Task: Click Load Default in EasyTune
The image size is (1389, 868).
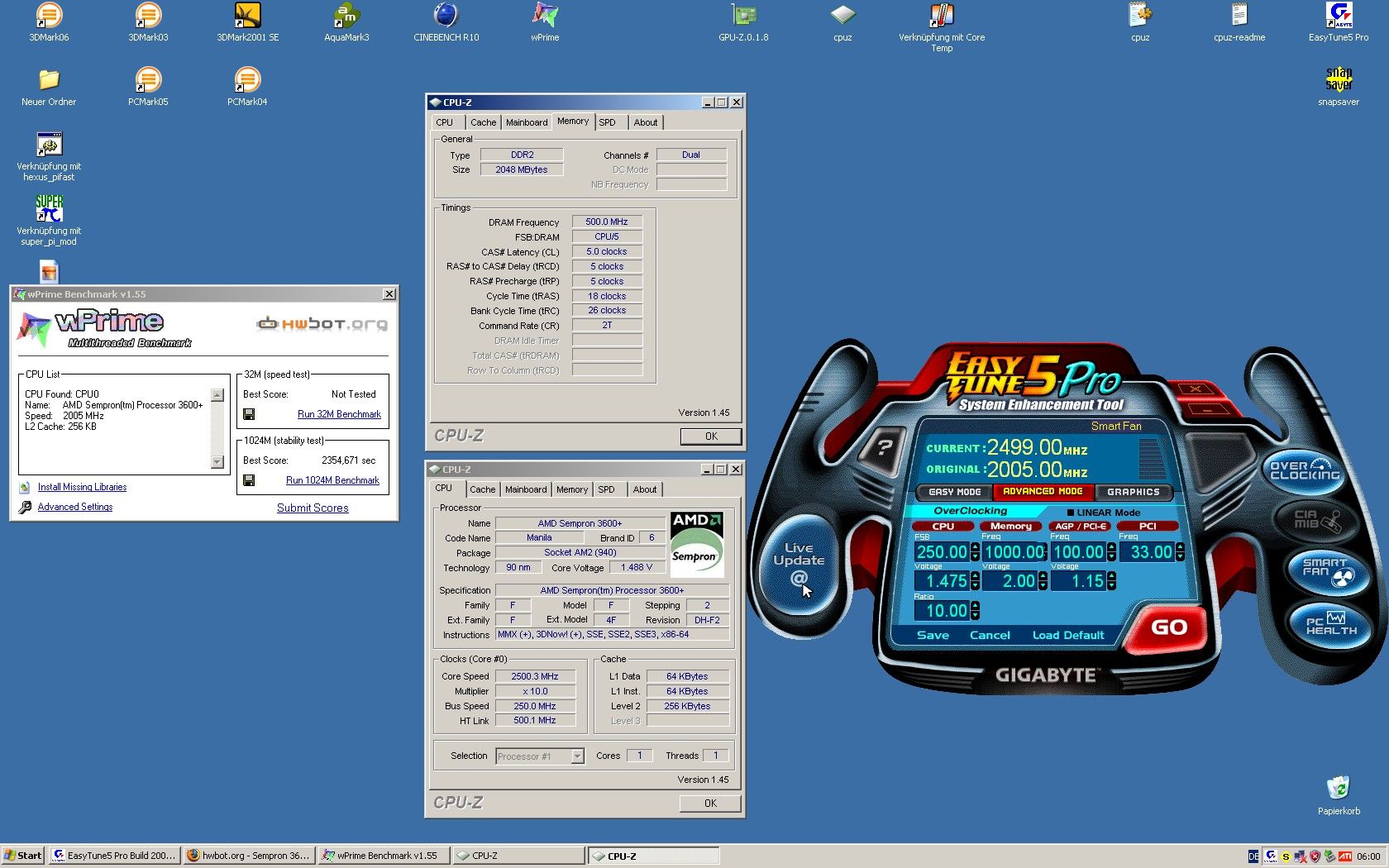Action: [1068, 635]
